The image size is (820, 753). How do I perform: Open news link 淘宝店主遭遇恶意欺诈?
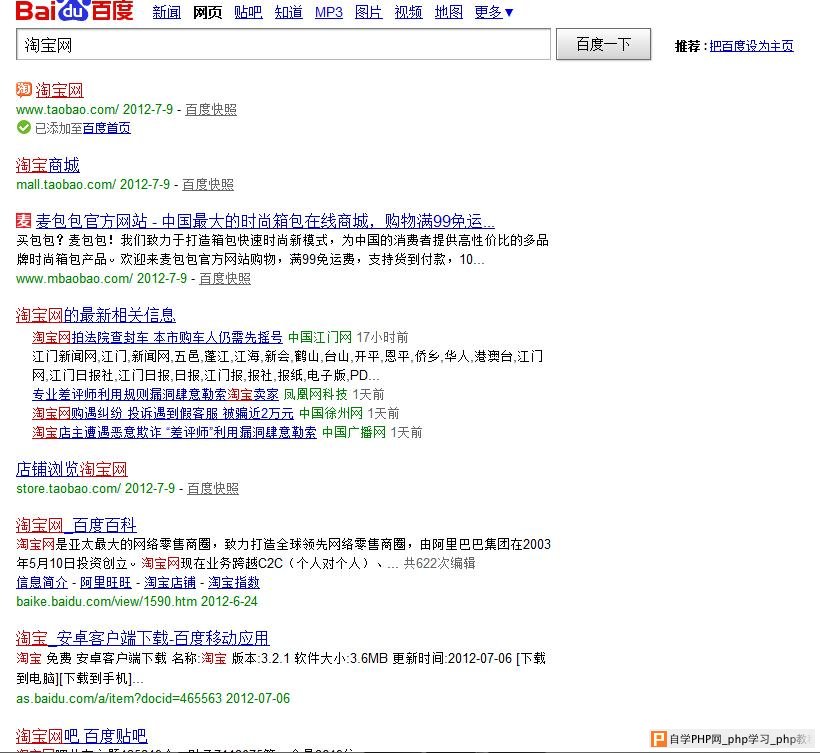coord(174,432)
